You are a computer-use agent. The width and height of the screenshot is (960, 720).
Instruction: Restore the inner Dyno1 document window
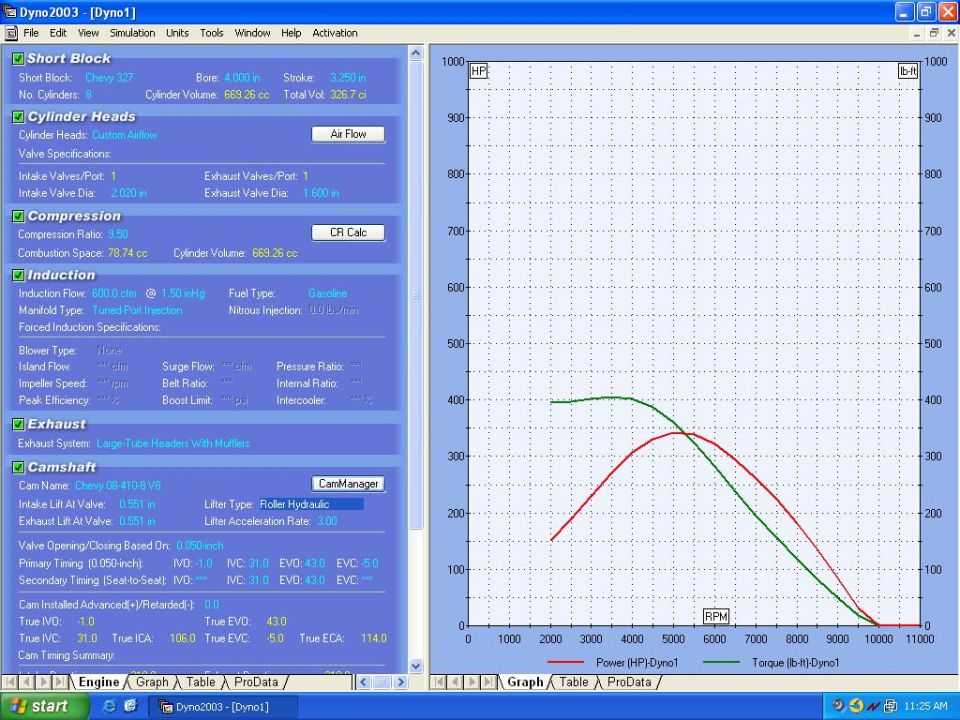tap(934, 33)
